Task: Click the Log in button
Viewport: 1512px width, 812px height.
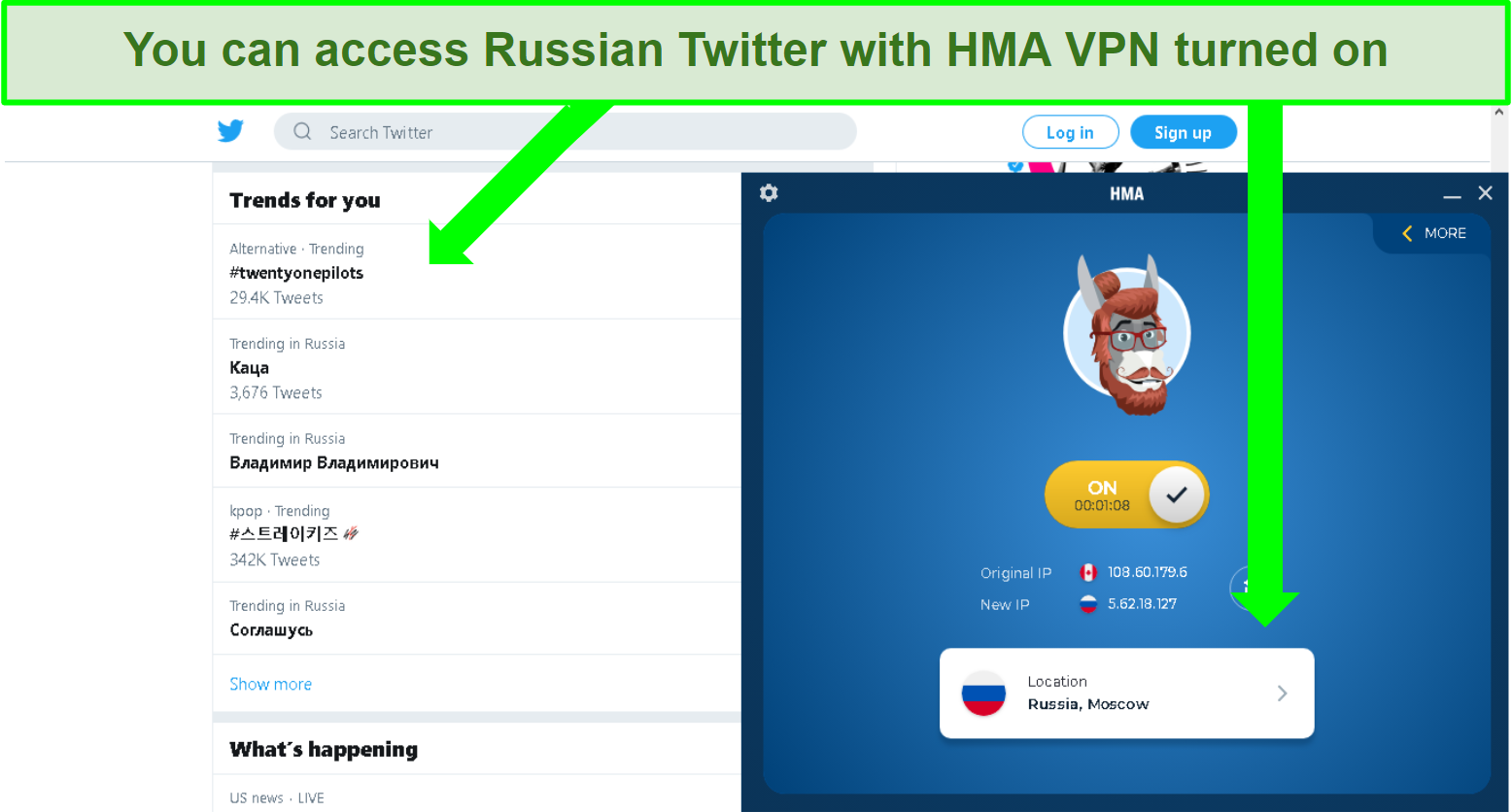Action: click(x=1070, y=132)
